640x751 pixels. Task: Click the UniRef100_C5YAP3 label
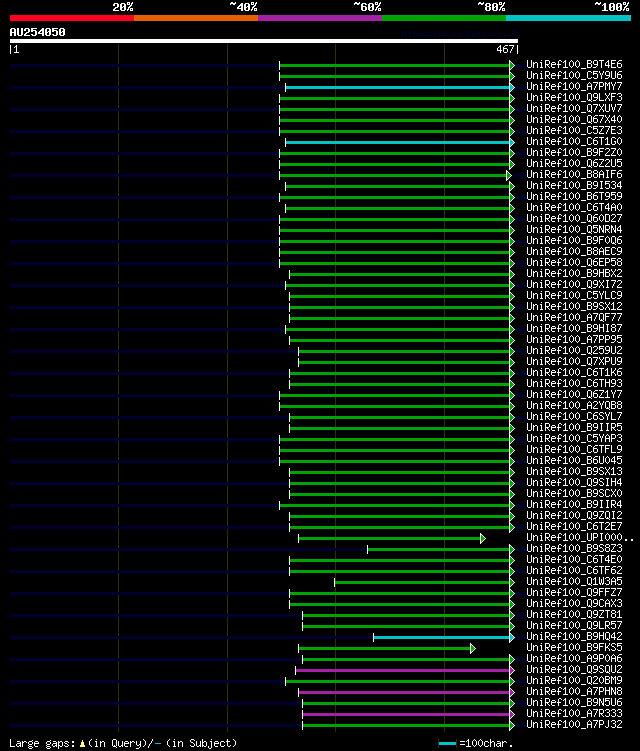tap(574, 439)
